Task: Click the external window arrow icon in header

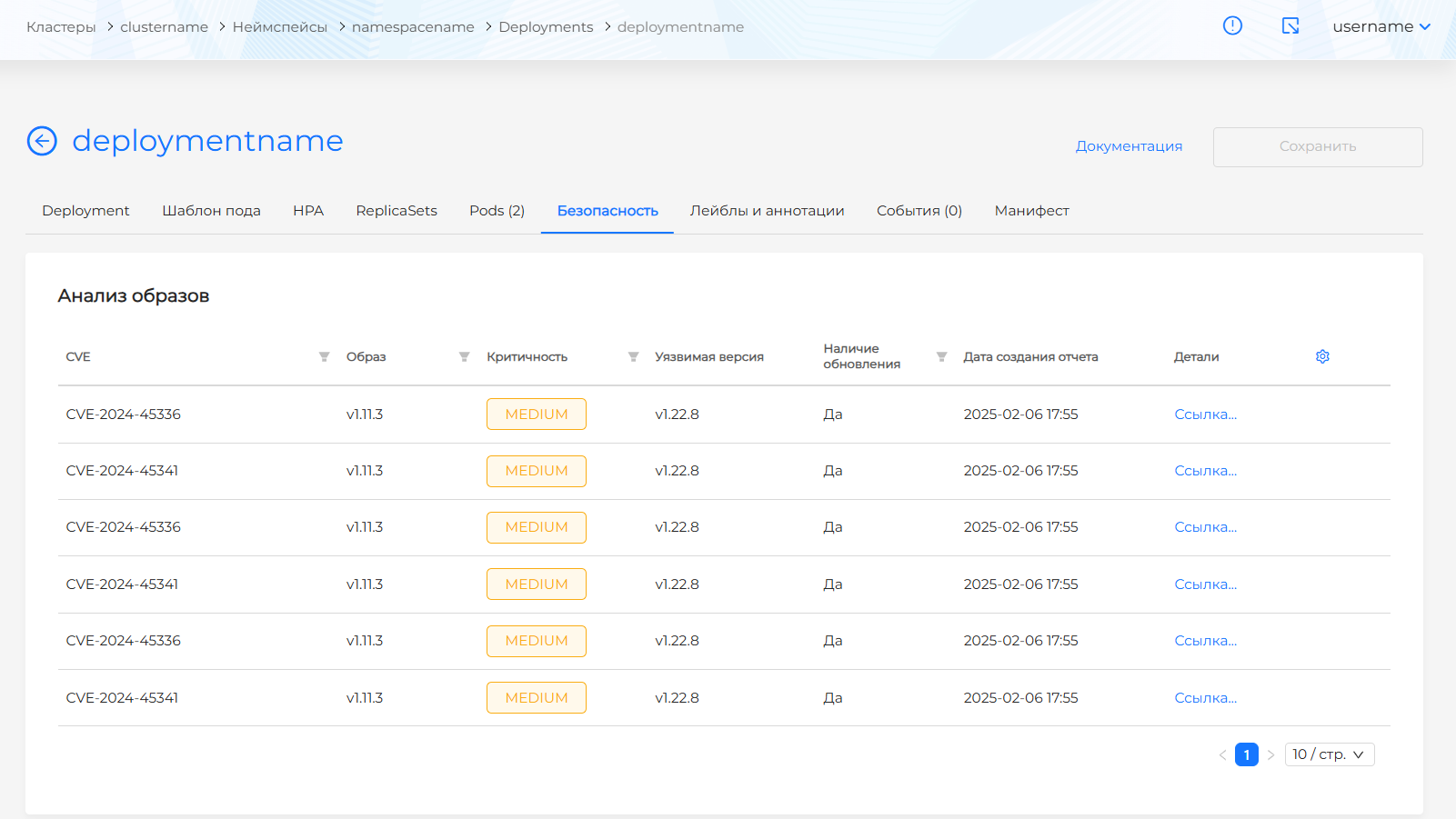Action: (1290, 25)
